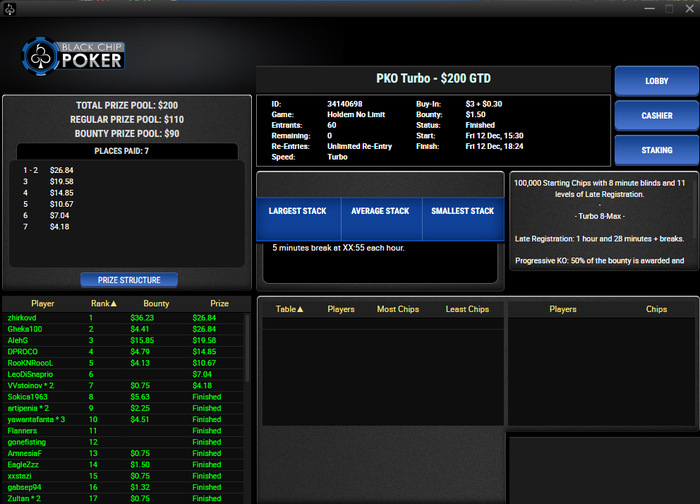Screen dimensions: 700x504
Task: Select player EagleZzz row
Action: pos(124,464)
